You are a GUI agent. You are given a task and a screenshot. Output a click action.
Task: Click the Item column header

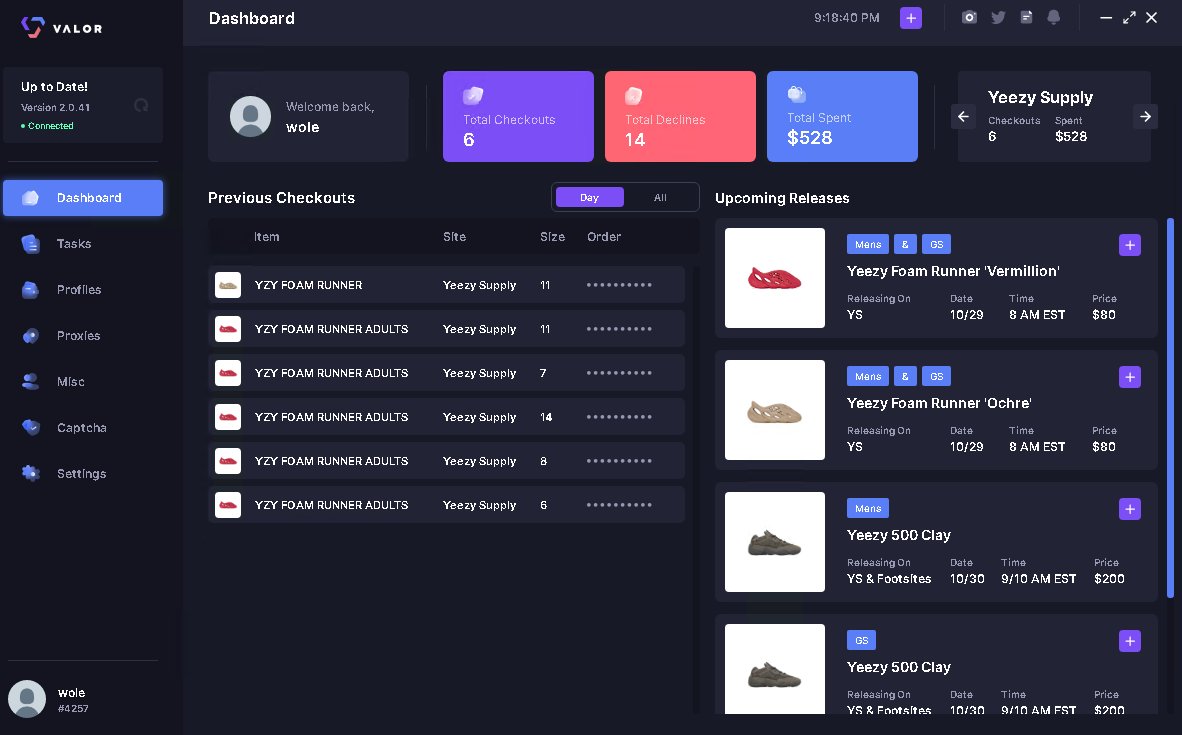click(x=266, y=237)
